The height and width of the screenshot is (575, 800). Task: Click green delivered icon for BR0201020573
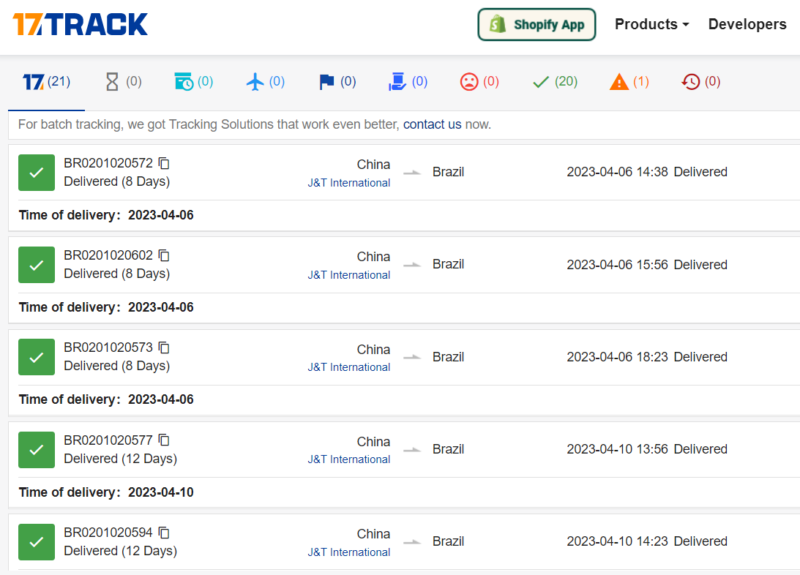pos(36,357)
